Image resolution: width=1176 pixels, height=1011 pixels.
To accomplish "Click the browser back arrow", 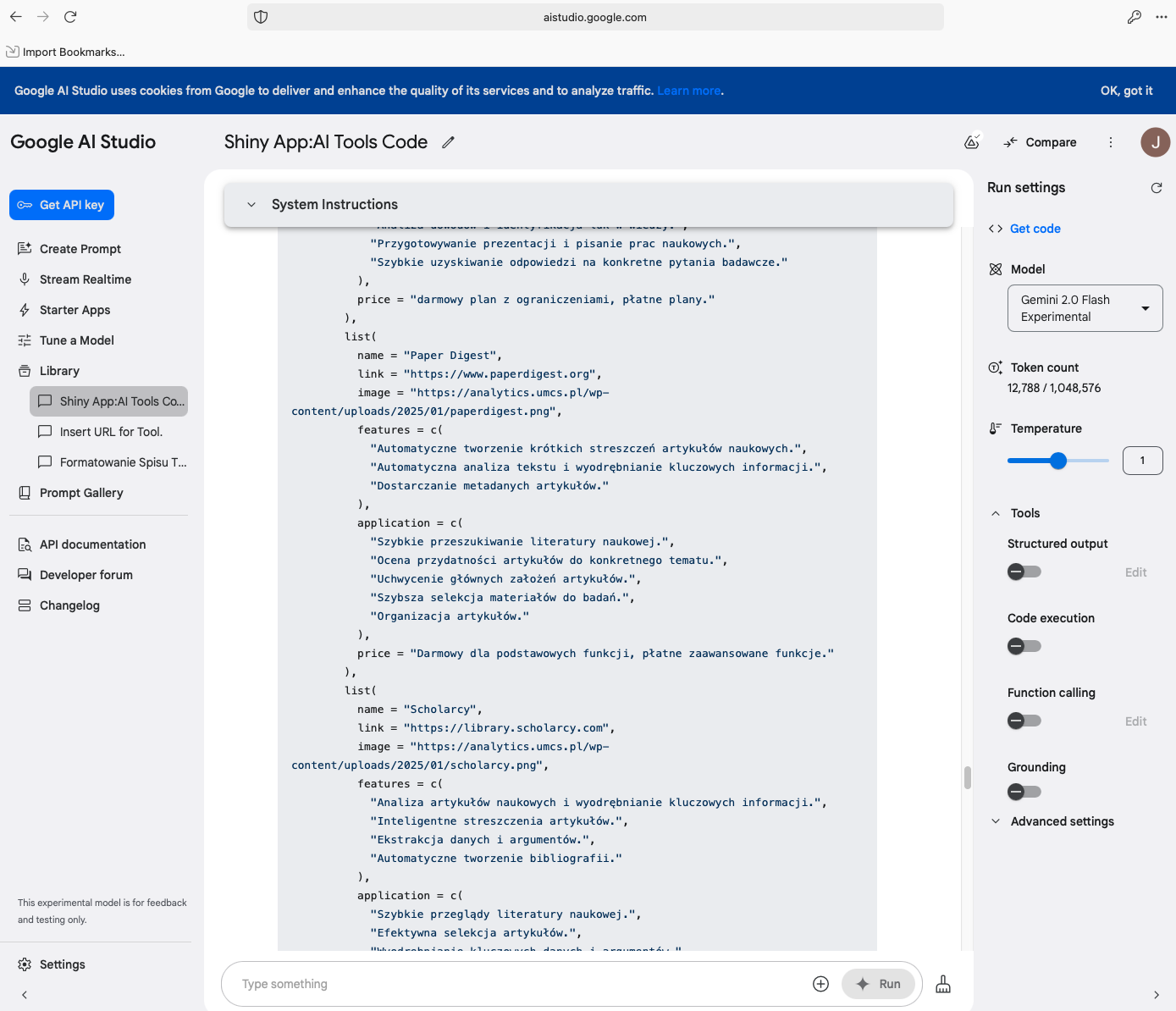I will point(16,17).
